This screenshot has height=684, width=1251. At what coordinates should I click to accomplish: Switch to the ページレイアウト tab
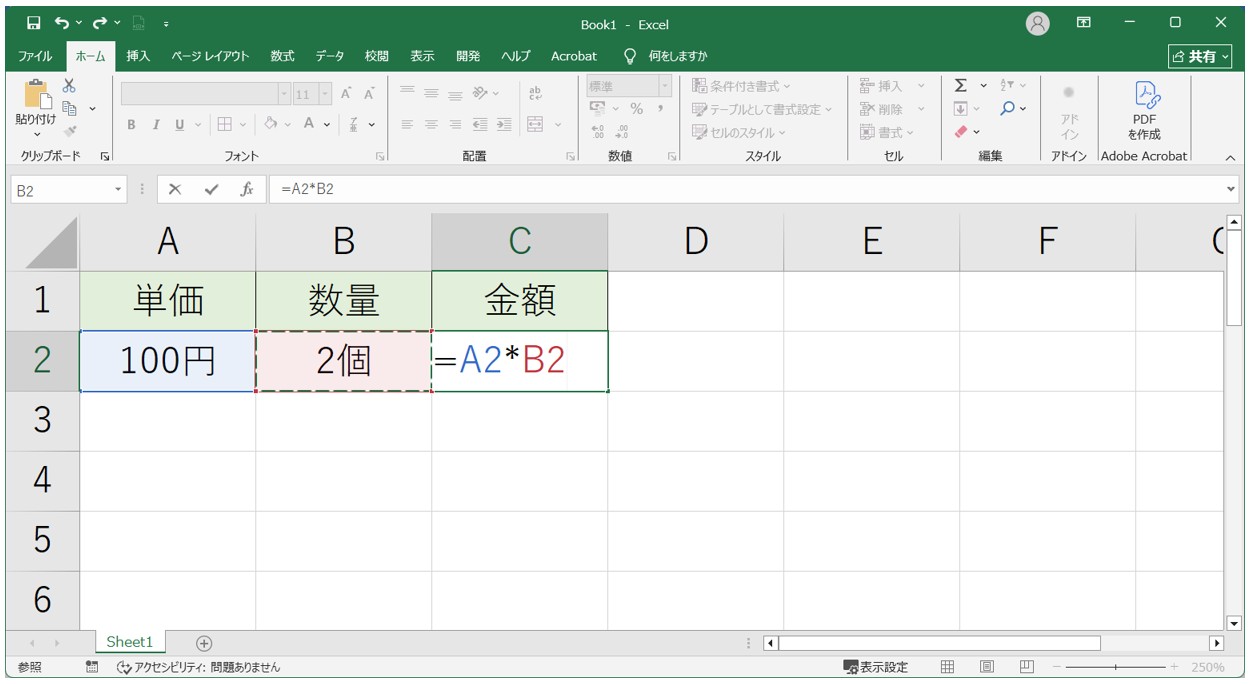click(210, 56)
